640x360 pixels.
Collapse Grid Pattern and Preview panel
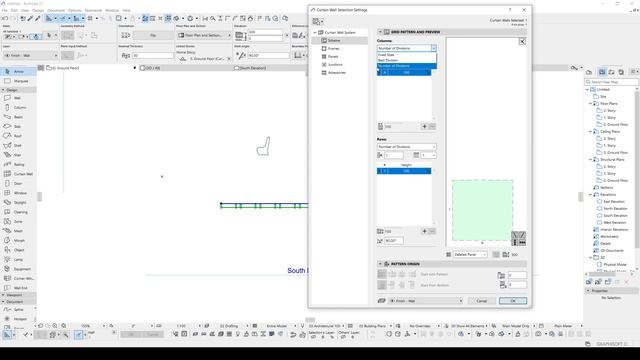pos(380,32)
